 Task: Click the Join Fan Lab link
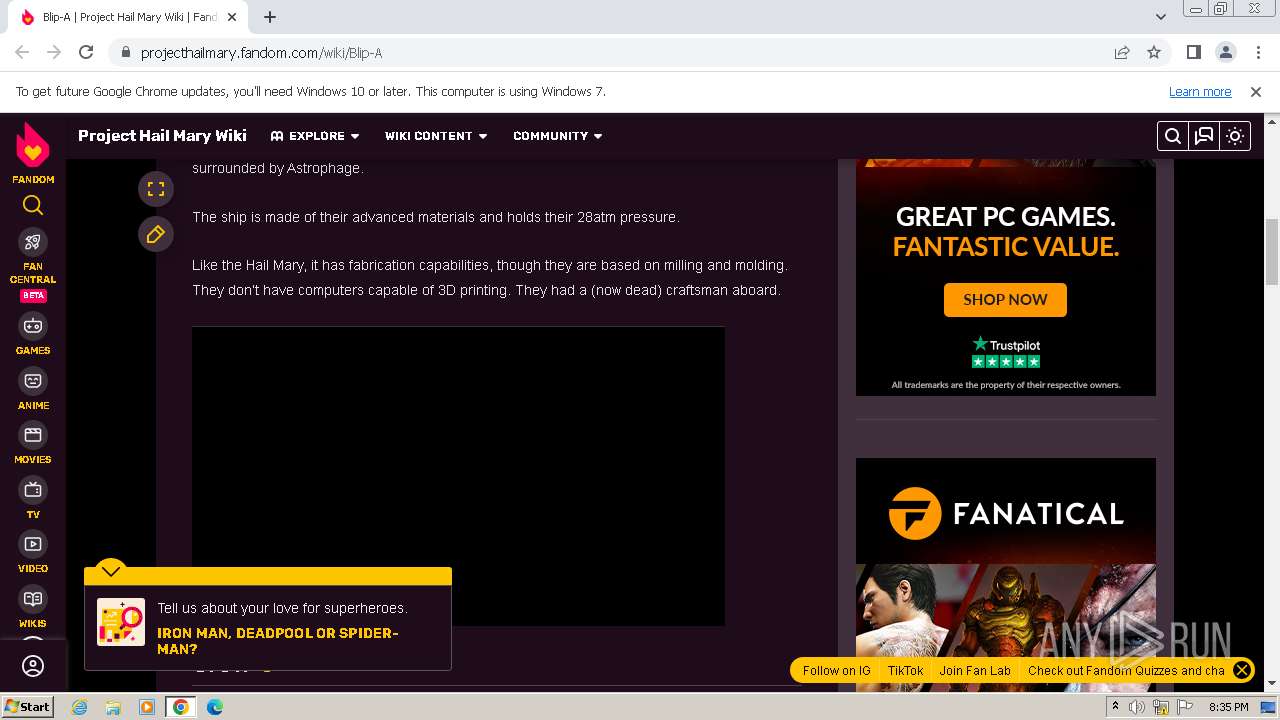point(975,671)
